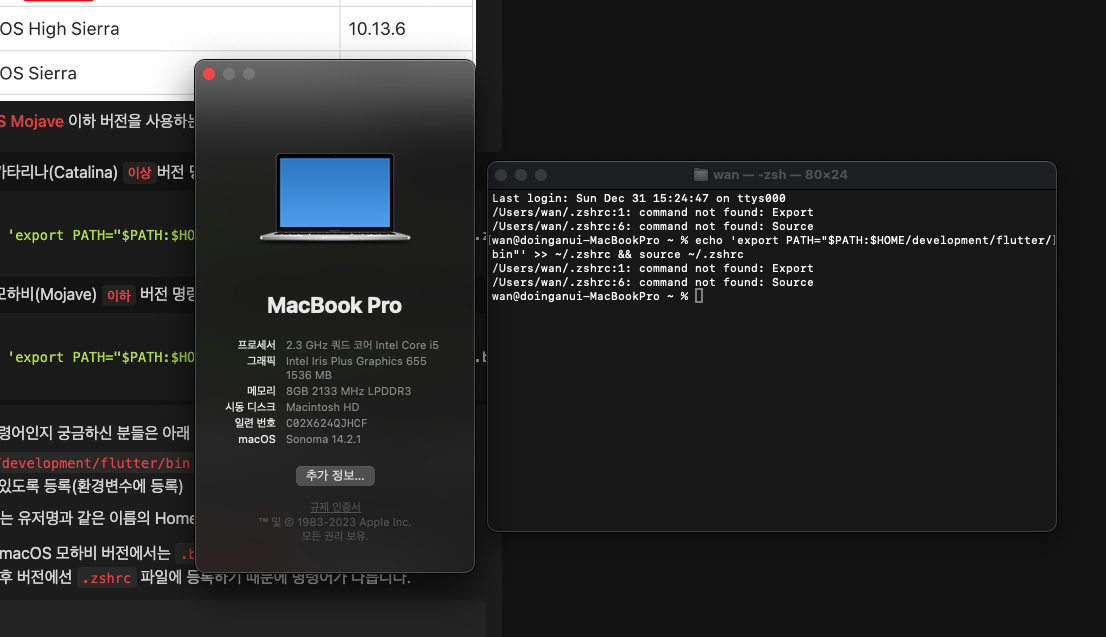
Task: Select the serial number C02X624QJHCF
Action: coord(327,423)
